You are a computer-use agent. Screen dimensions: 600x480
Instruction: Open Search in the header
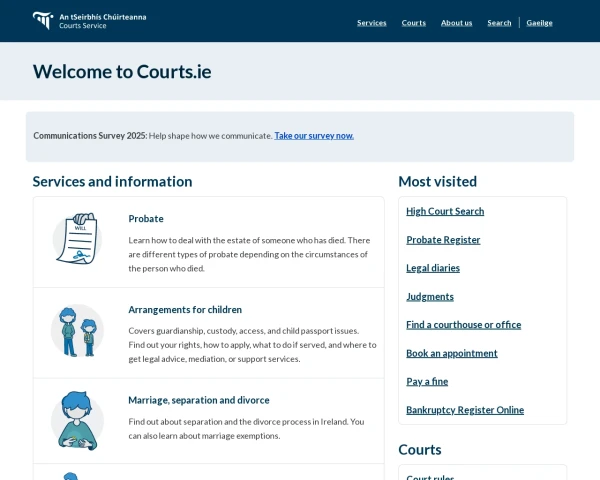click(499, 23)
